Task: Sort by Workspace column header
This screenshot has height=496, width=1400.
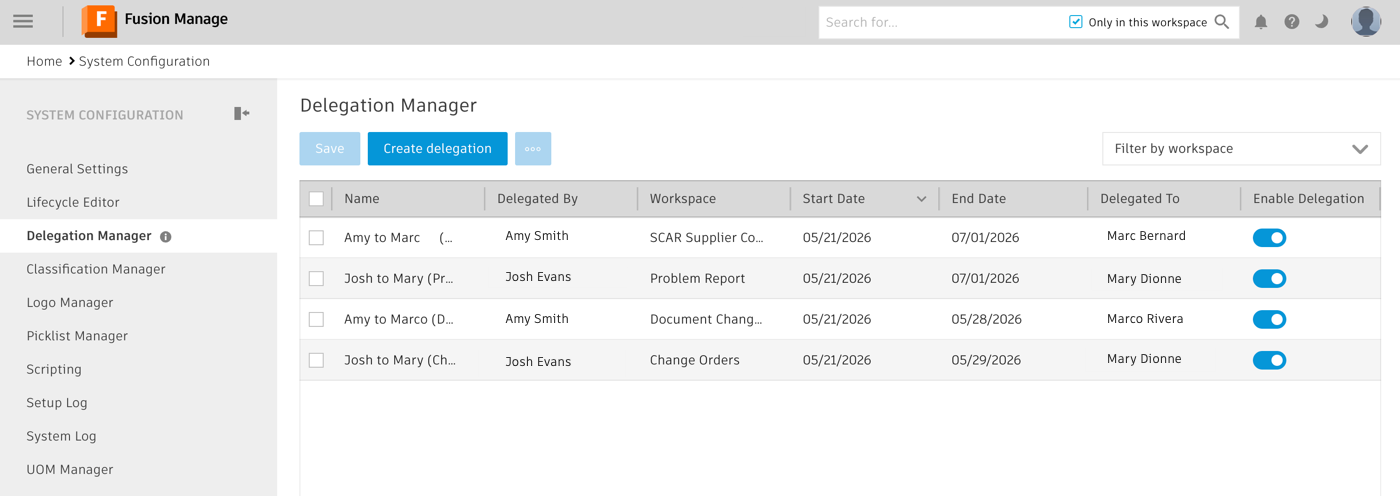Action: pos(683,199)
